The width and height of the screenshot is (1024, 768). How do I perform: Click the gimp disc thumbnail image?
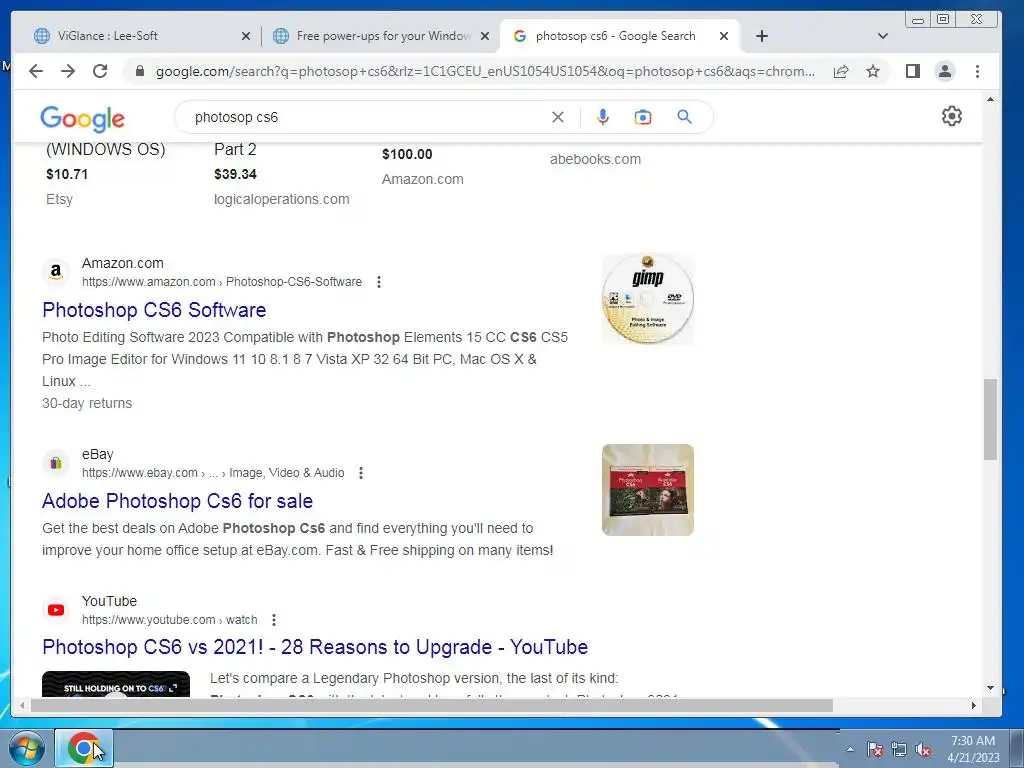click(648, 299)
